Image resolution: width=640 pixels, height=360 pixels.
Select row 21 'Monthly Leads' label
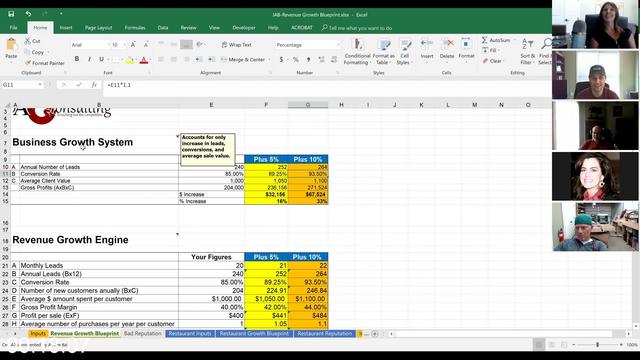[x=42, y=265]
